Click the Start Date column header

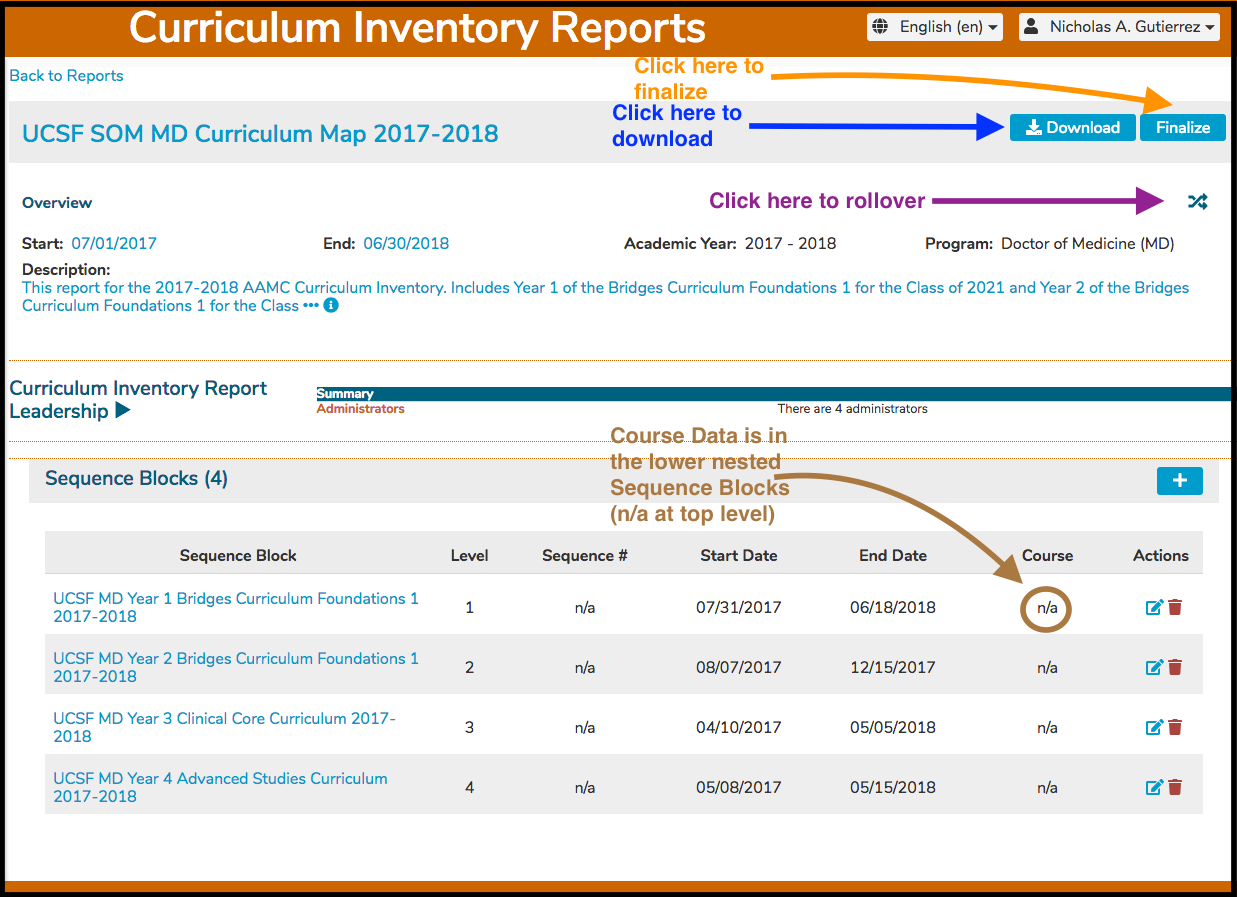pos(739,555)
